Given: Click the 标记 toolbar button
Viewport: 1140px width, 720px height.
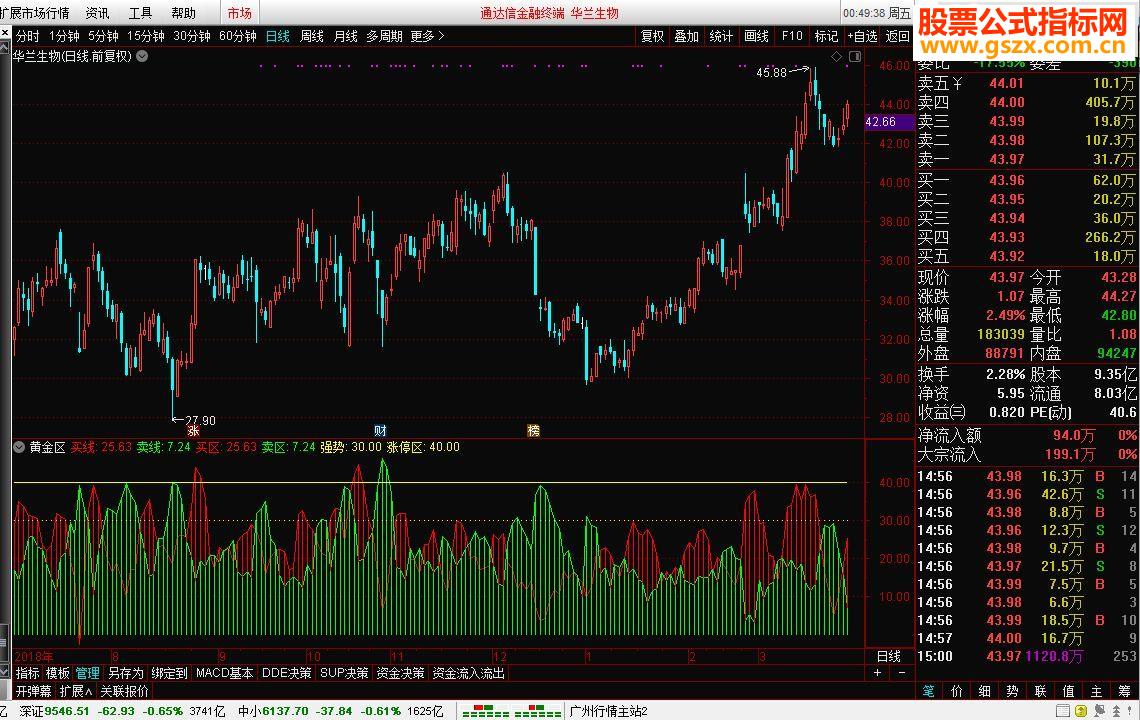Looking at the screenshot, I should point(826,36).
